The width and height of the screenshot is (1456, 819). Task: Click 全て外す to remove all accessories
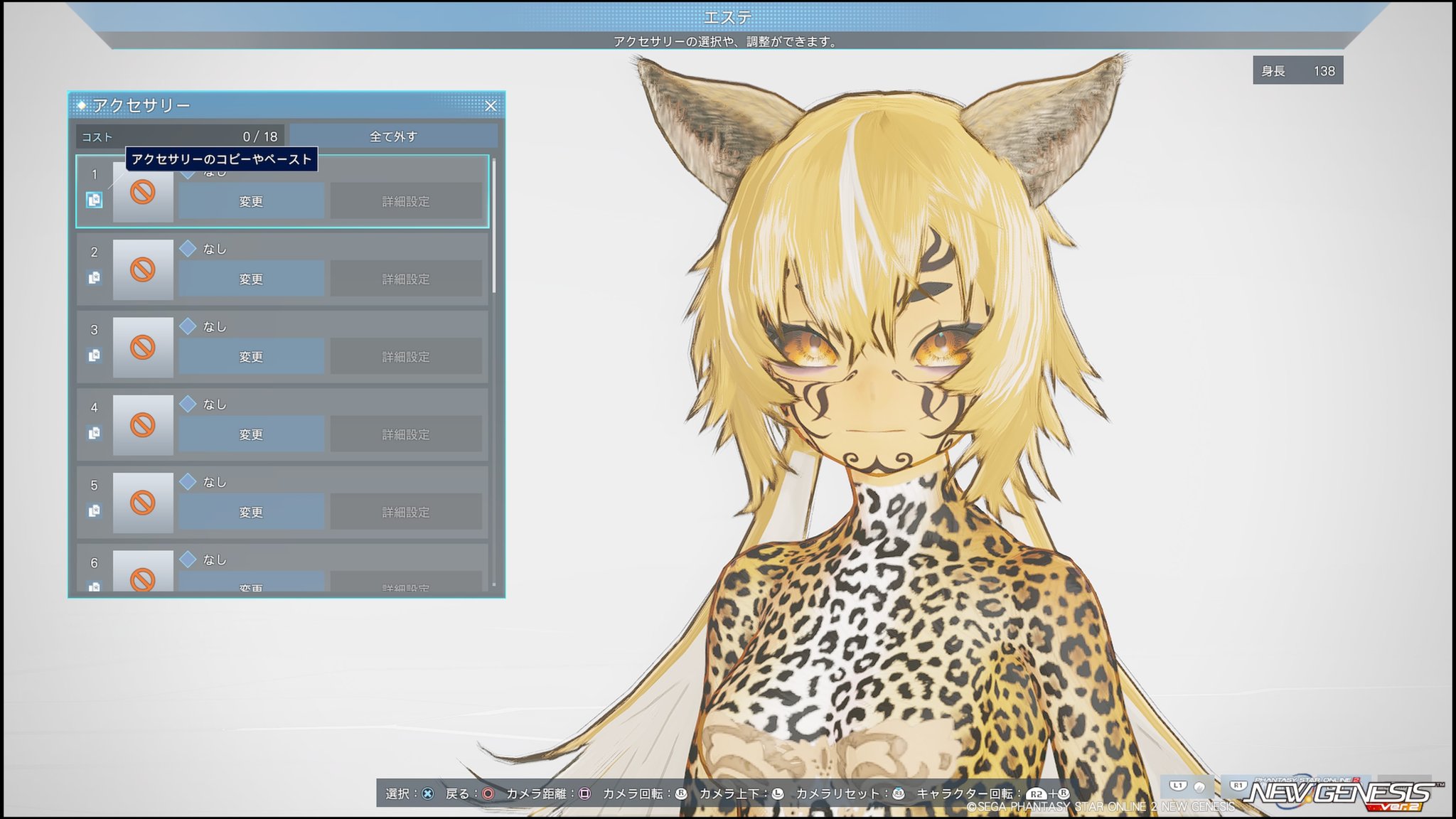coord(393,136)
